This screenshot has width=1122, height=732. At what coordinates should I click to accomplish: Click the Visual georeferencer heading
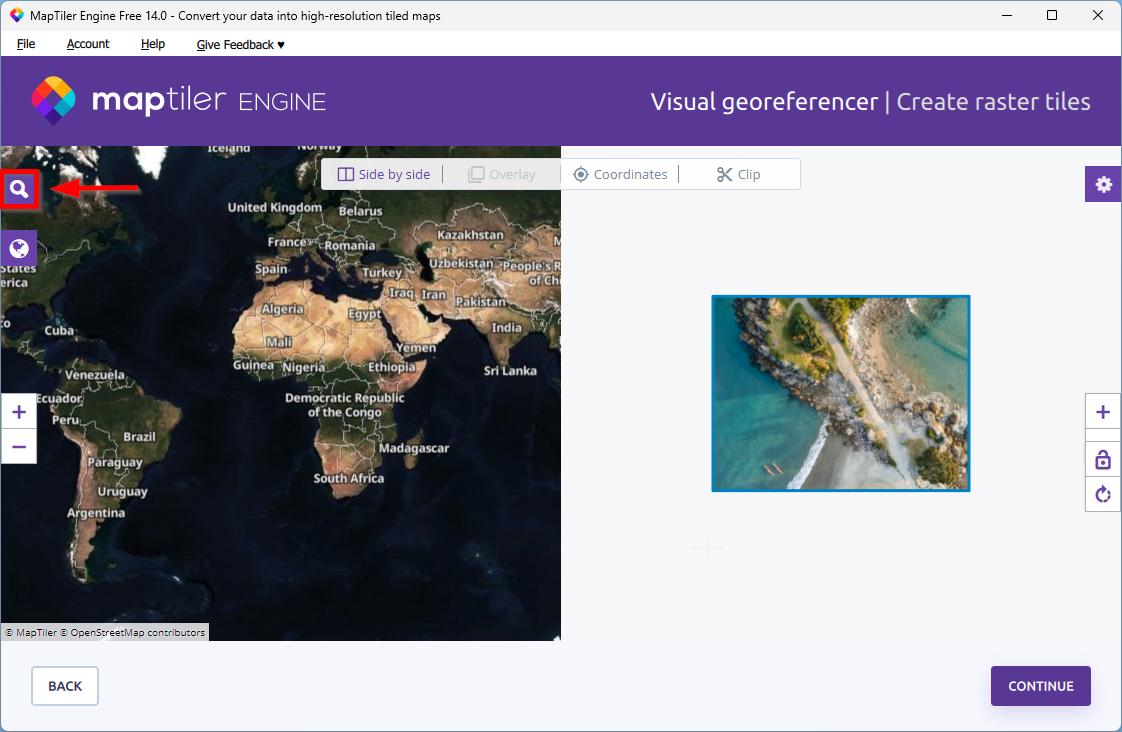[x=764, y=102]
